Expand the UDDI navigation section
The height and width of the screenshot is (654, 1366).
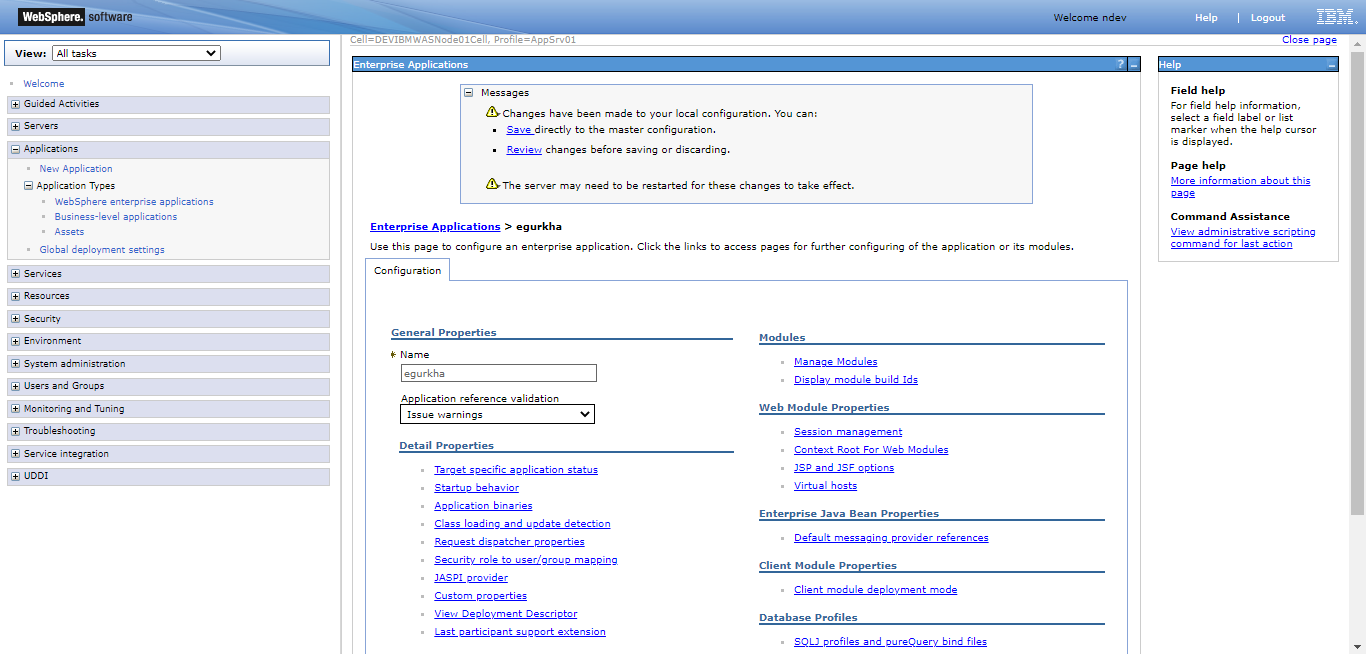(x=15, y=476)
